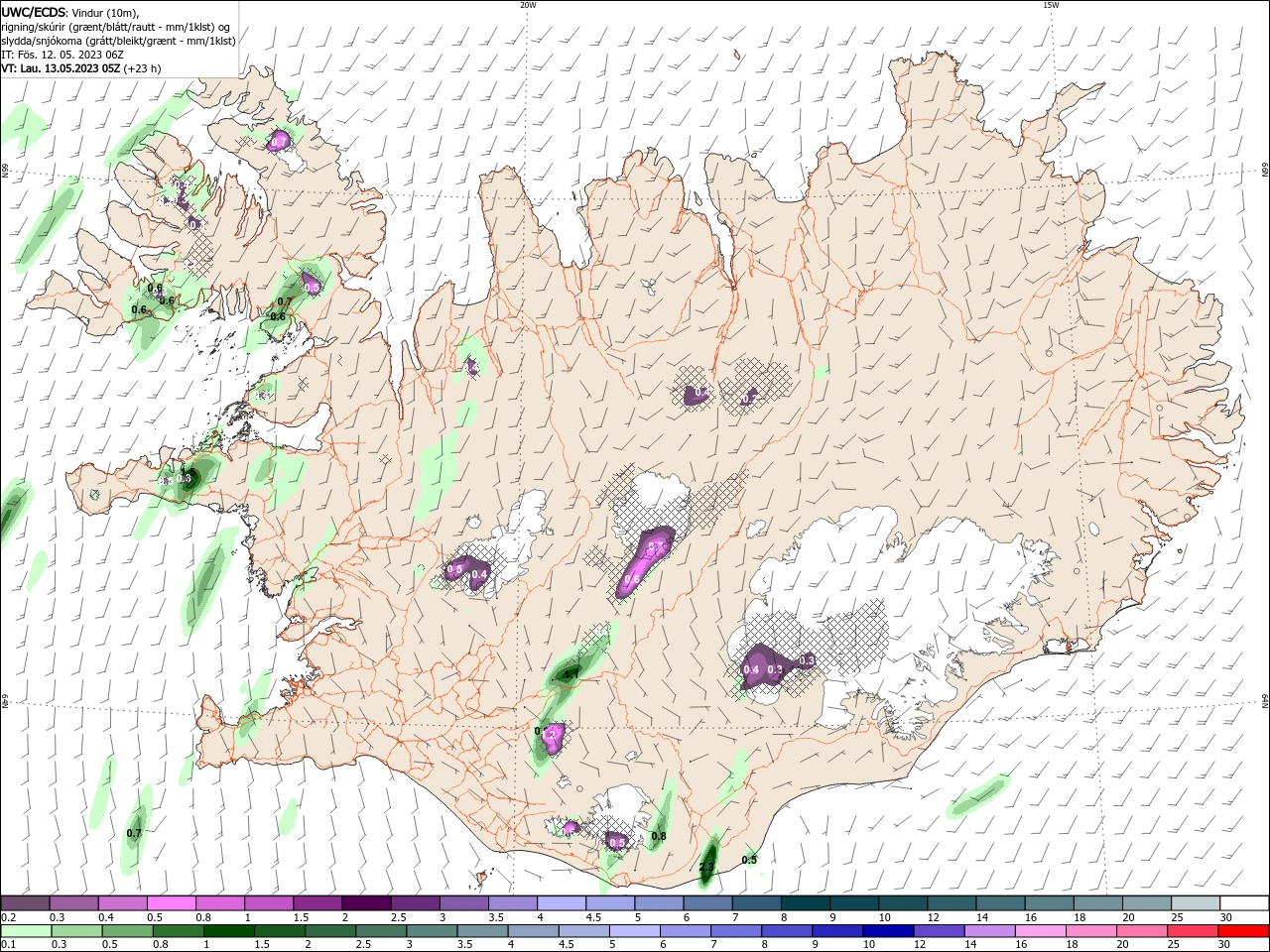Screen dimensions: 1270x952
Task: Click the 0.2 label on the snow scale
Action: click(9, 917)
